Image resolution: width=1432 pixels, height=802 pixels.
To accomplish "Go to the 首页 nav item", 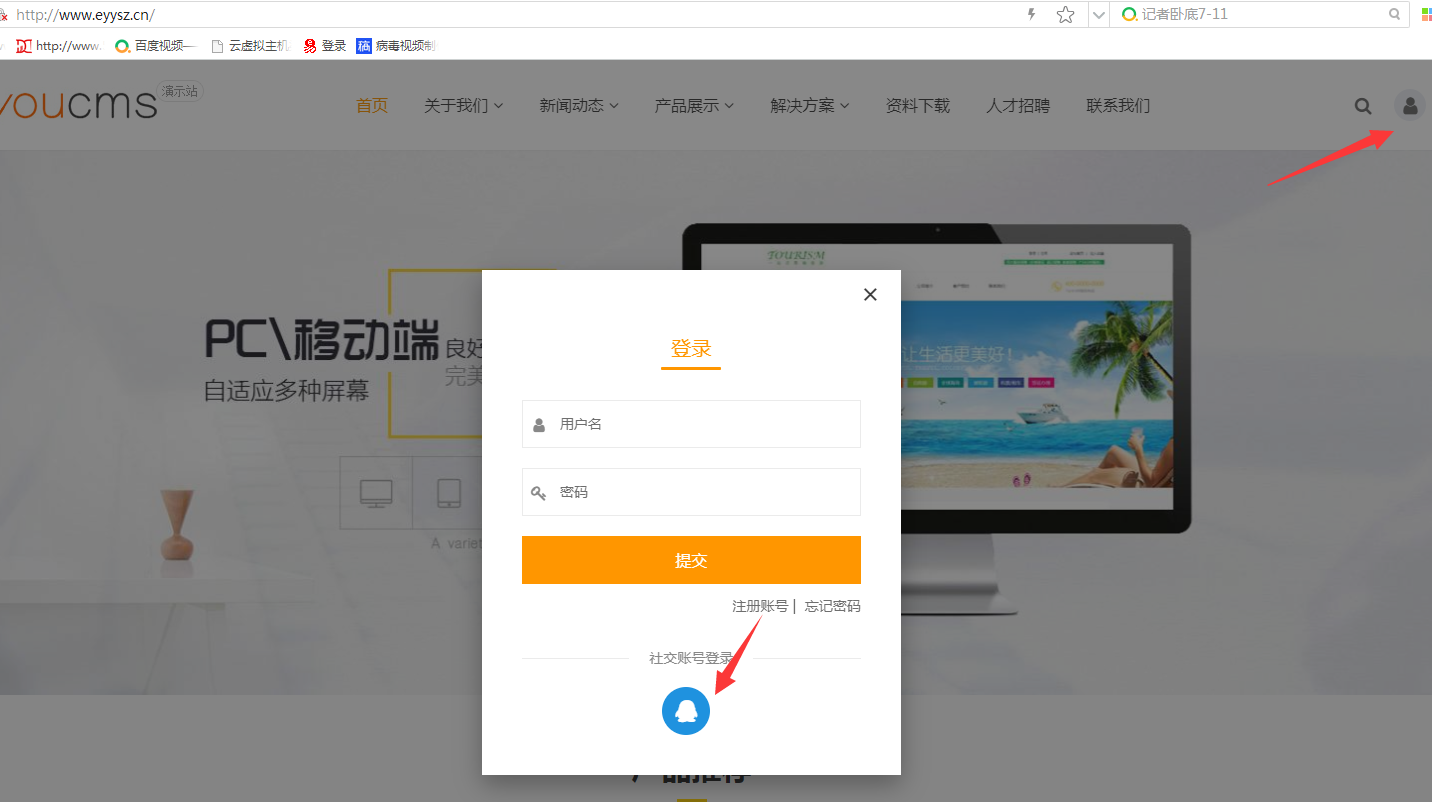I will (x=372, y=105).
